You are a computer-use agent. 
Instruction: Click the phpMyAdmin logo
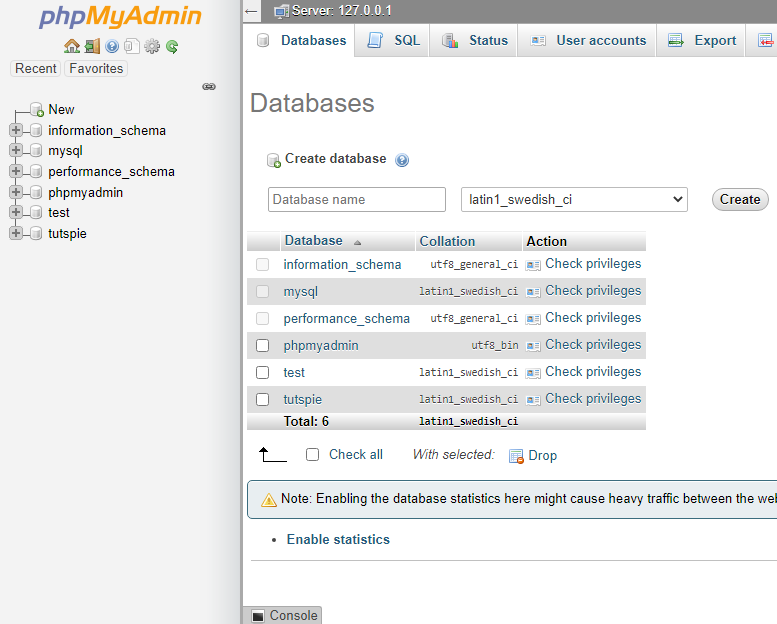(x=120, y=16)
